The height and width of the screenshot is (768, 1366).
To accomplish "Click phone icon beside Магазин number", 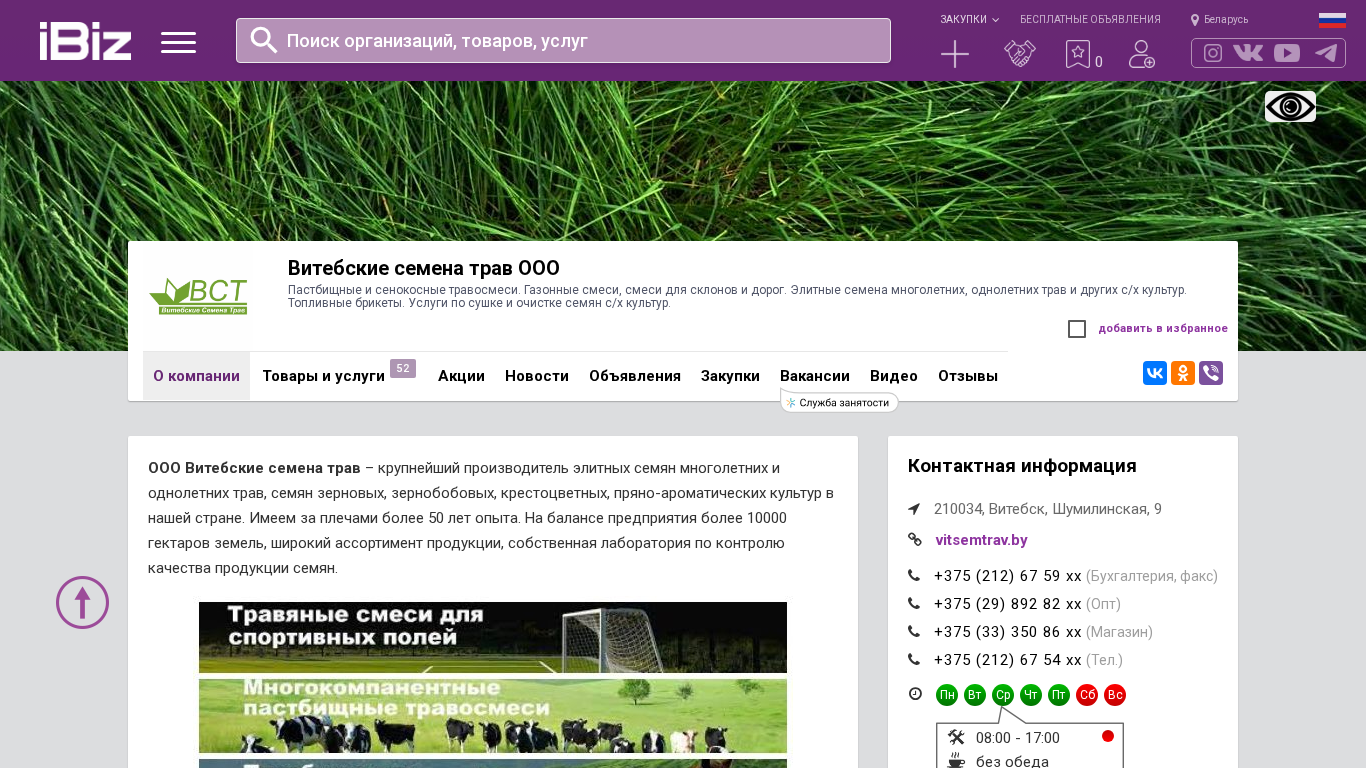I will click(x=914, y=632).
